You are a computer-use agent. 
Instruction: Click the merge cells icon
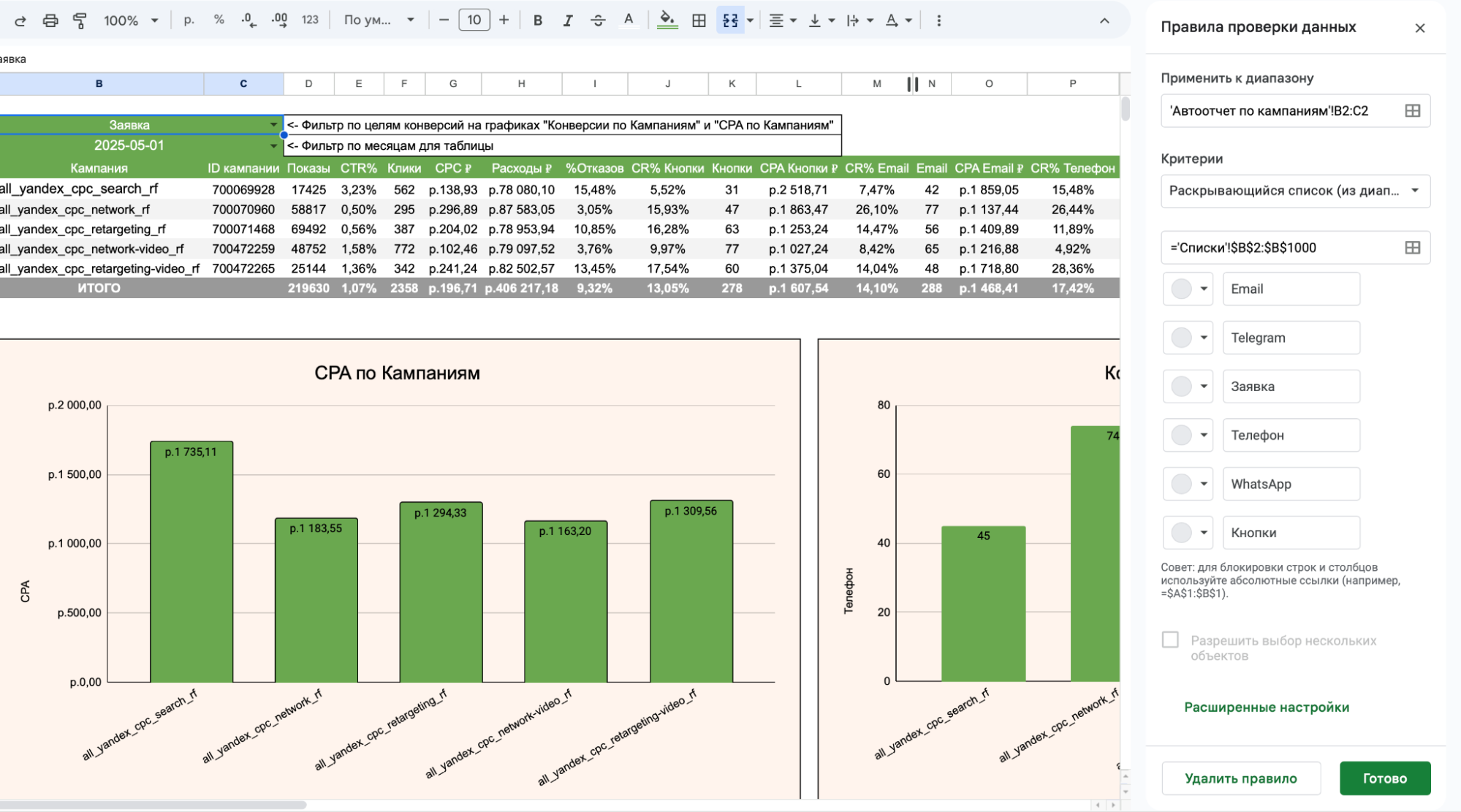pyautogui.click(x=730, y=20)
